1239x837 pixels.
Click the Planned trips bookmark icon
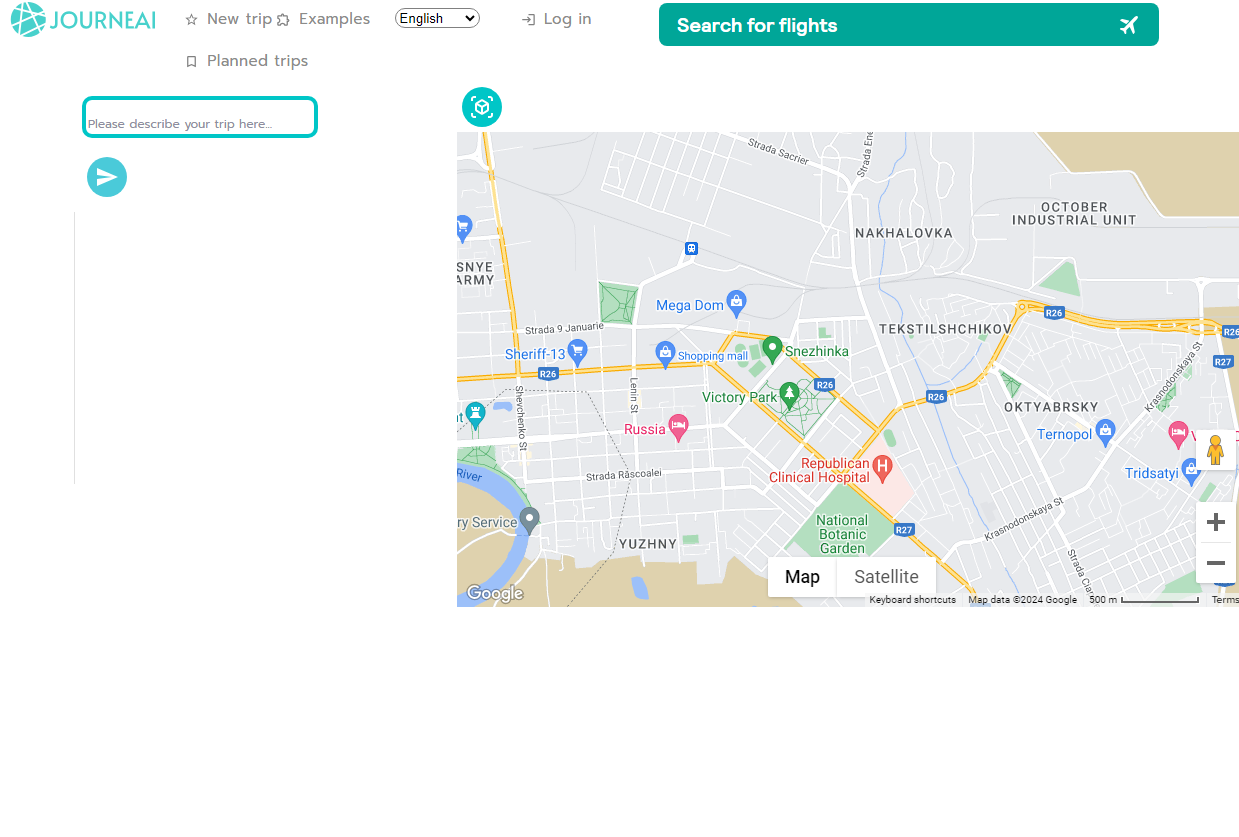point(192,62)
